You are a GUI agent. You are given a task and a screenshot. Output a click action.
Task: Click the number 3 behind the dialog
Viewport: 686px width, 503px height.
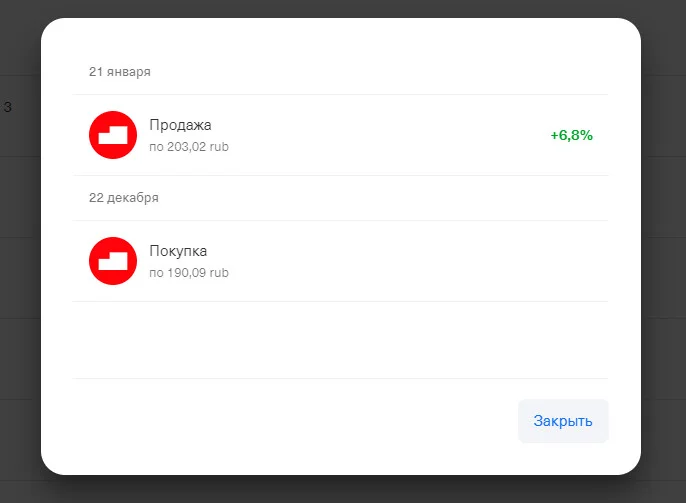7,107
